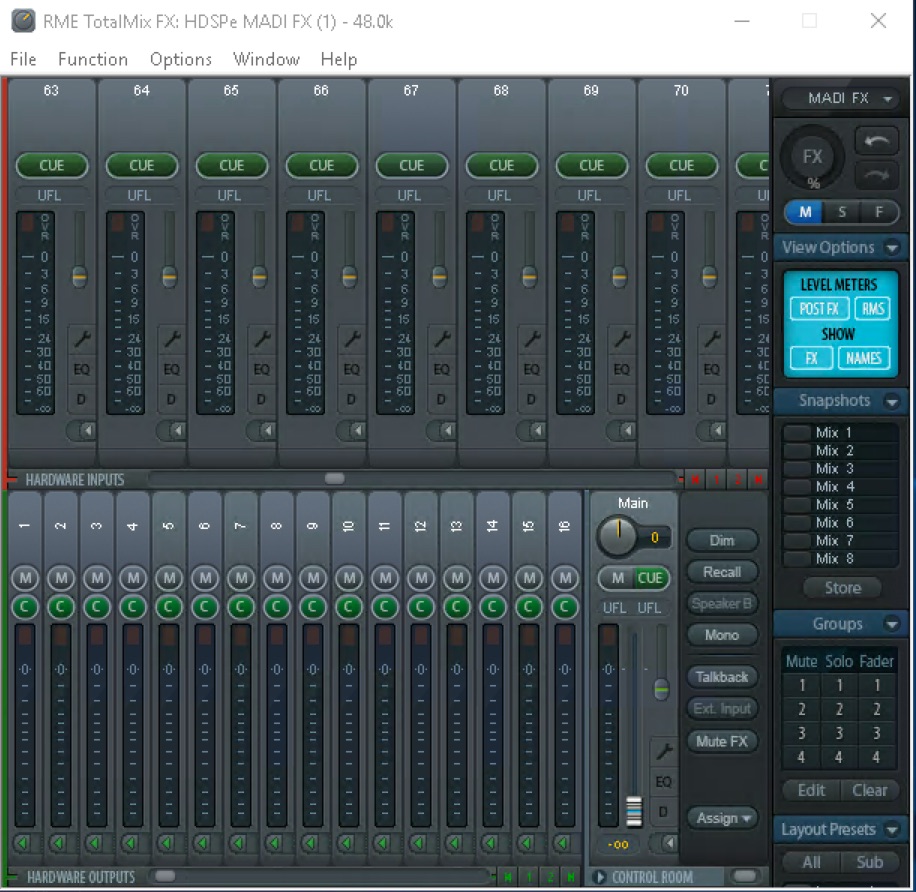Toggle CUE on input channel 63
The height and width of the screenshot is (892, 916).
51,165
